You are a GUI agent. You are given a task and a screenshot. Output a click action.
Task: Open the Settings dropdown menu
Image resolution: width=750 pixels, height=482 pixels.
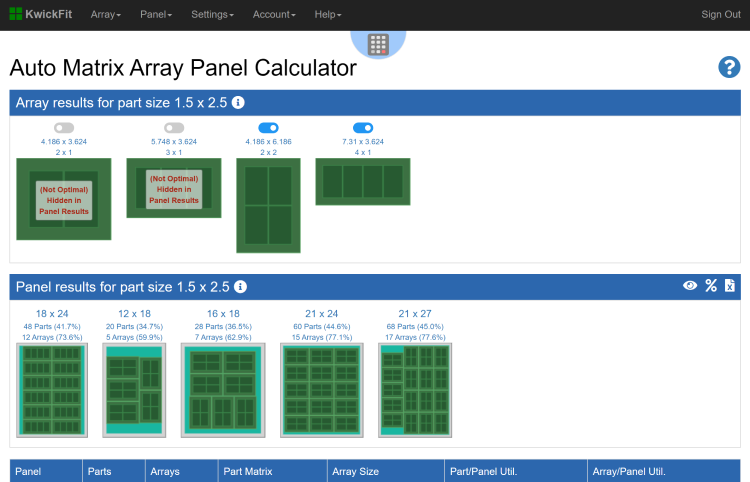tap(212, 15)
